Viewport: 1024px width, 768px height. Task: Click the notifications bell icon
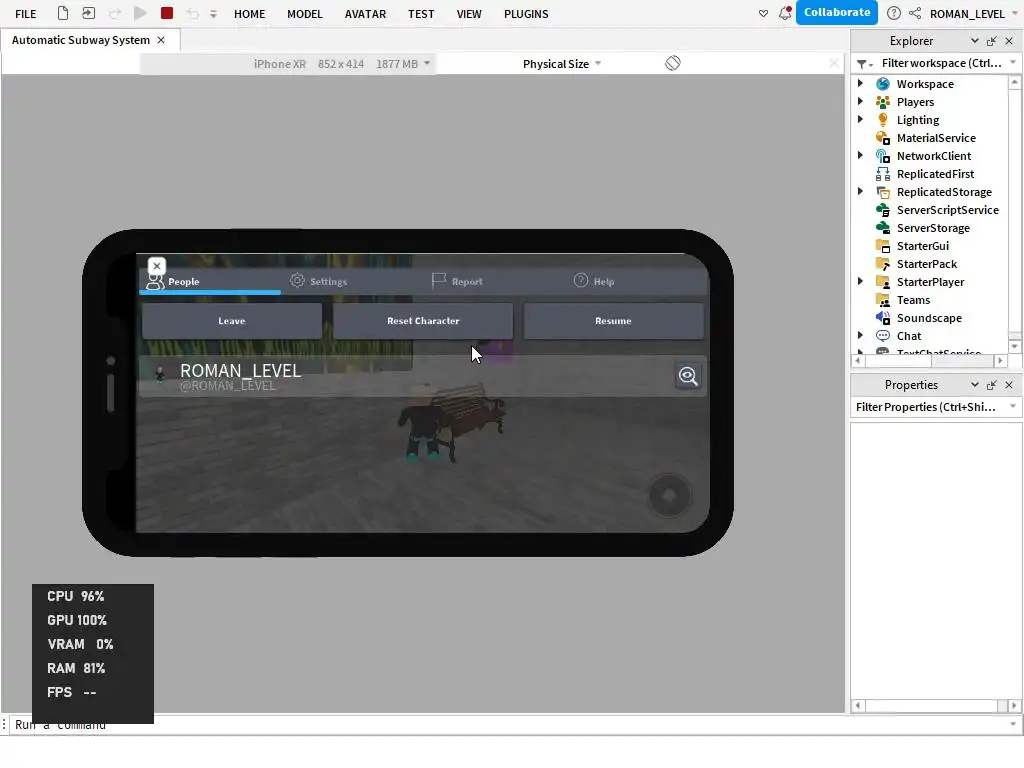coord(785,12)
